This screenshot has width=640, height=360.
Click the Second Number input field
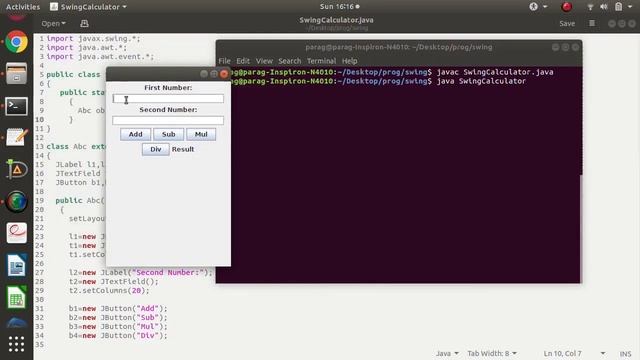pyautogui.click(x=168, y=120)
